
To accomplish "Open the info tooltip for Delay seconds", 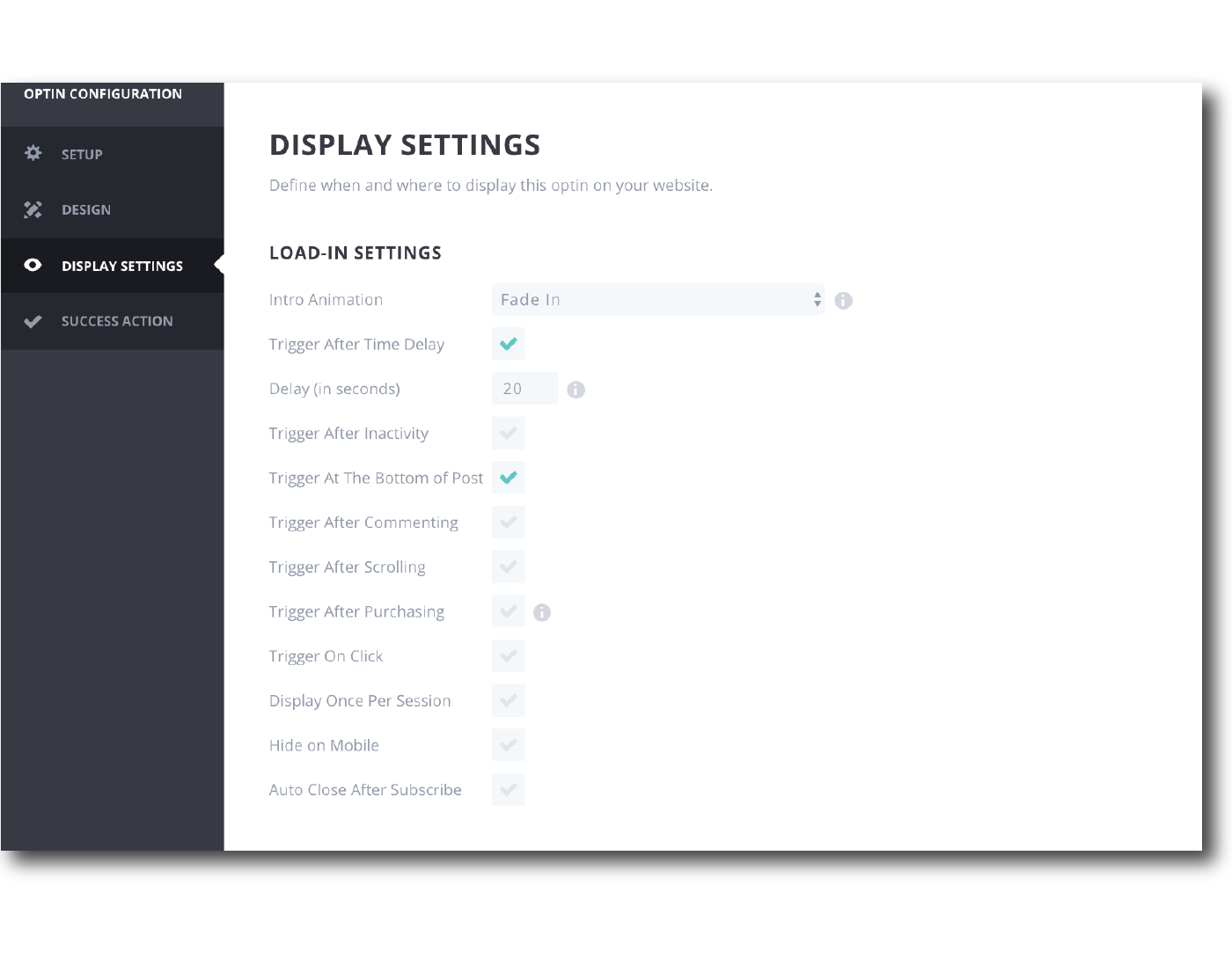I will pos(576,388).
